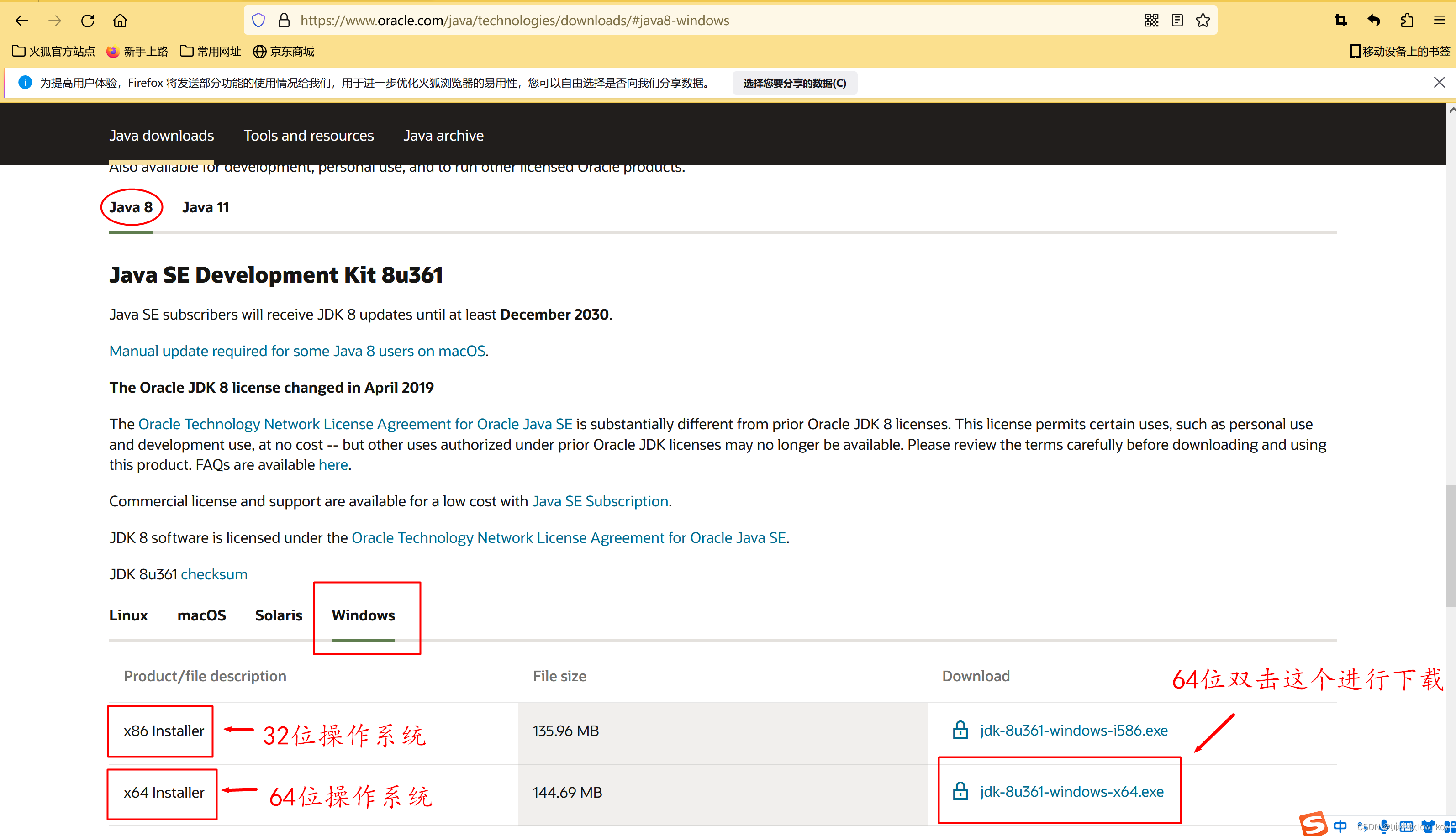This screenshot has width=1456, height=836.
Task: Click the browser back arrow
Action: (x=22, y=21)
